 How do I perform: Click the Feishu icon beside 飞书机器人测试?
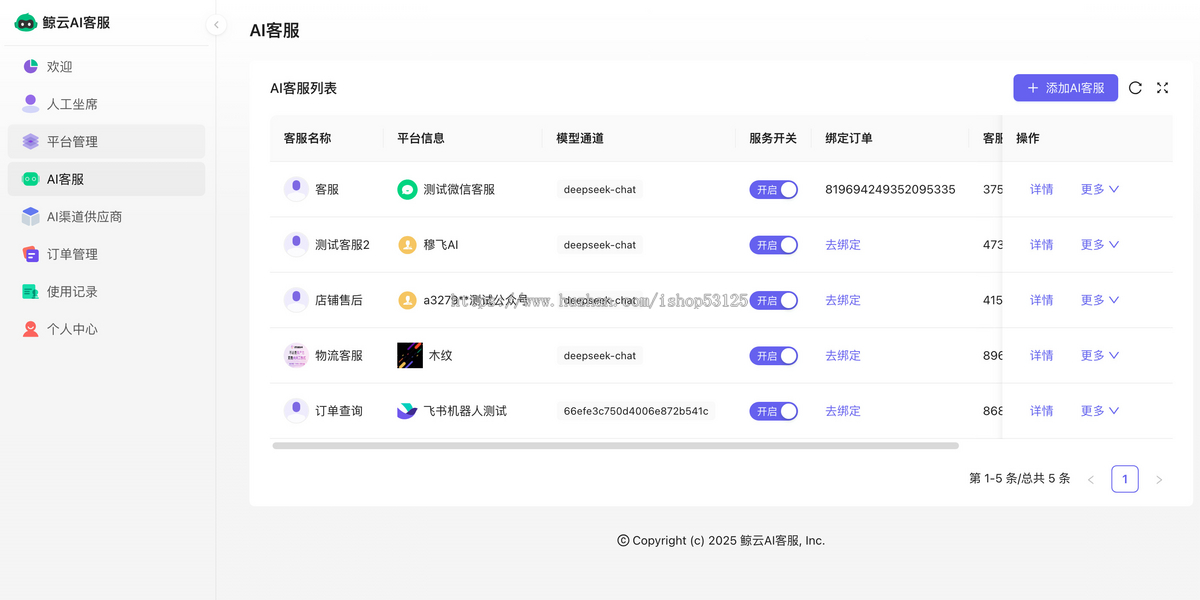coord(407,410)
